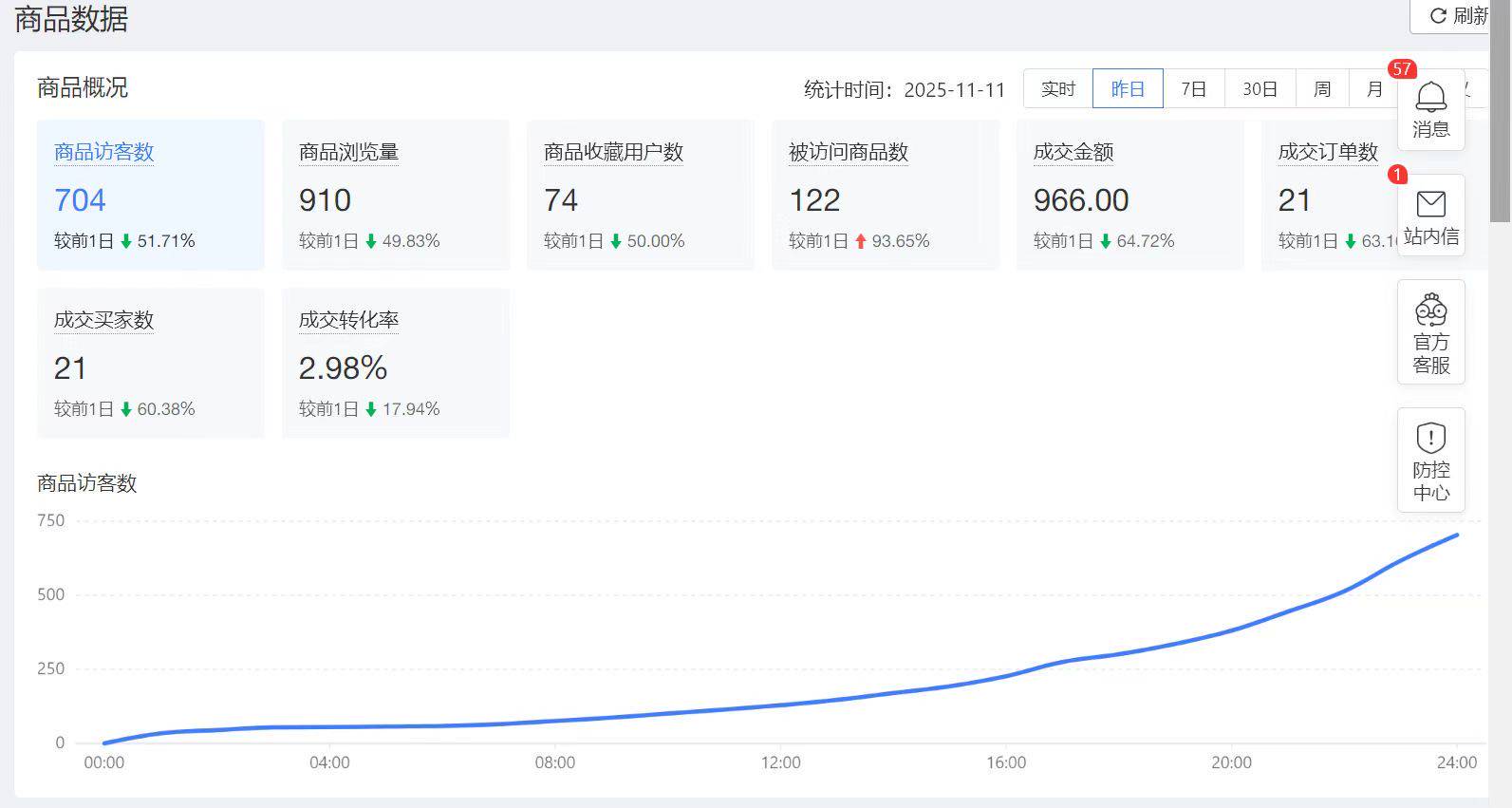Image resolution: width=1512 pixels, height=808 pixels.
Task: Select the 商品访客数 metric card
Action: pyautogui.click(x=150, y=195)
